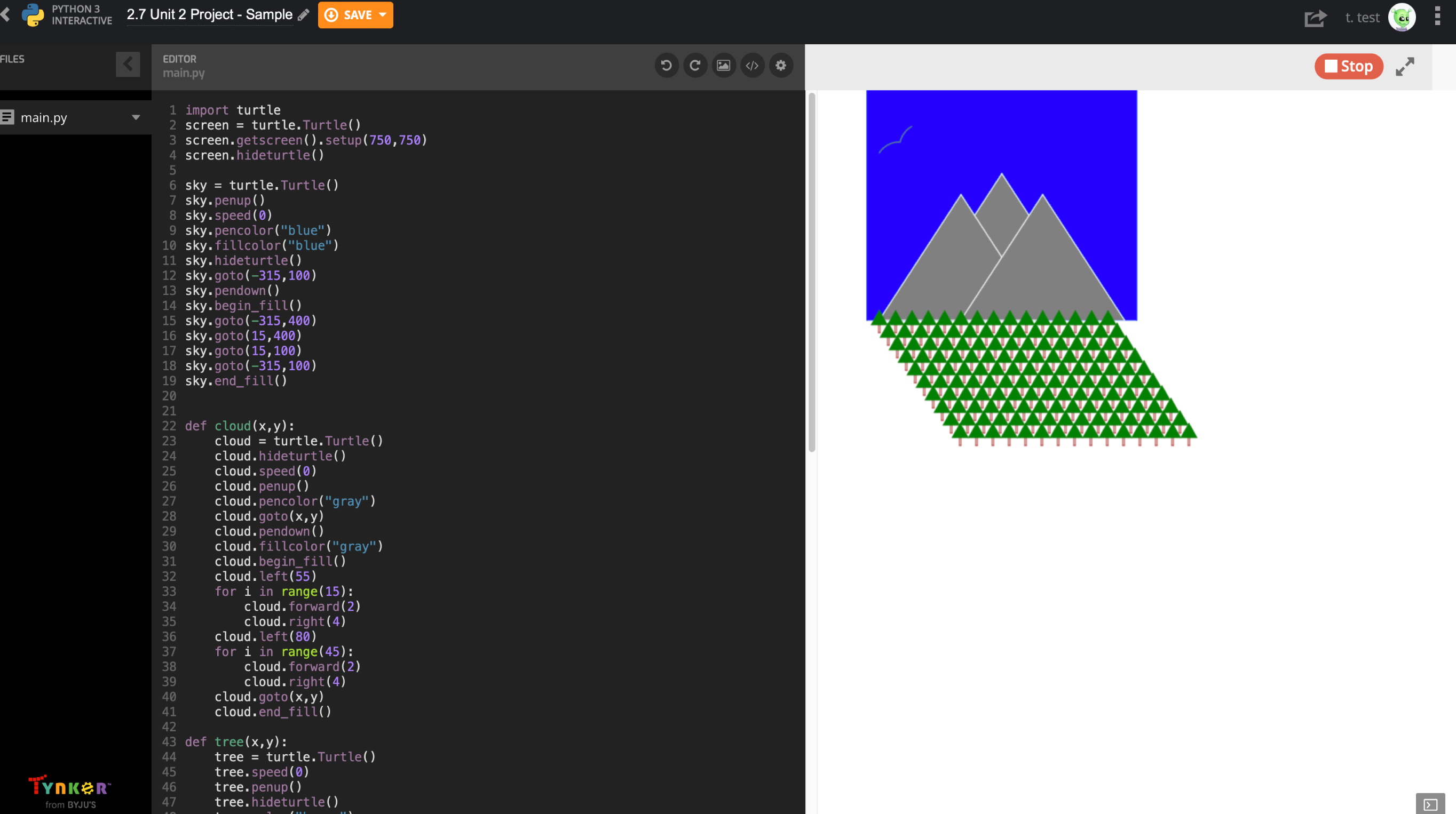Click line 14 'sky.begin_fill()'
The width and height of the screenshot is (1456, 814).
click(x=243, y=305)
